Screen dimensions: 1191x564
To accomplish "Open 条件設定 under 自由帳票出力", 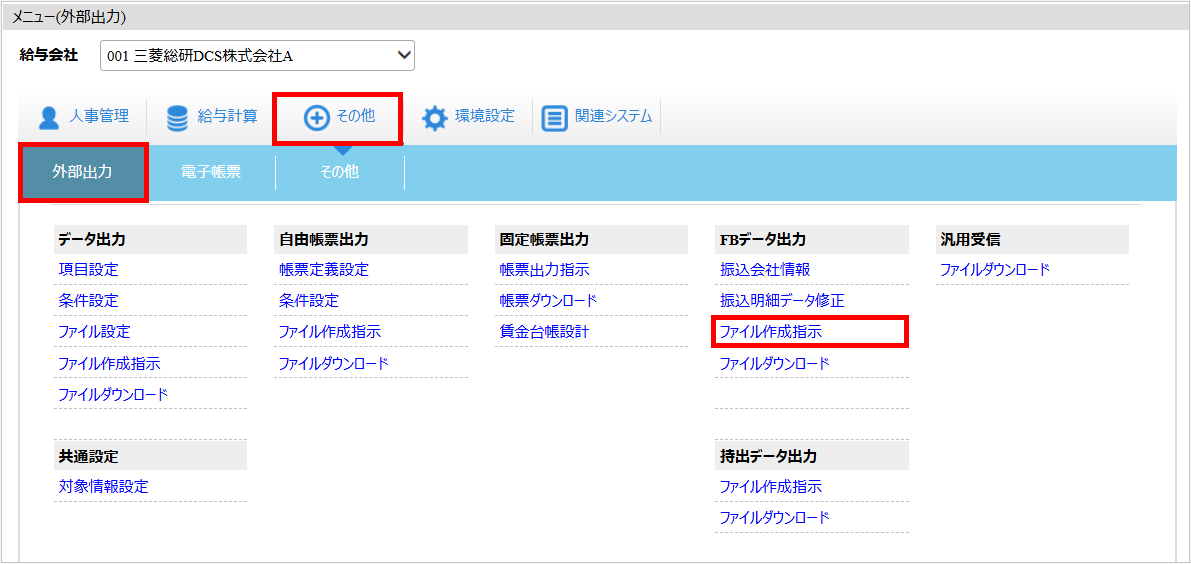I will [308, 301].
